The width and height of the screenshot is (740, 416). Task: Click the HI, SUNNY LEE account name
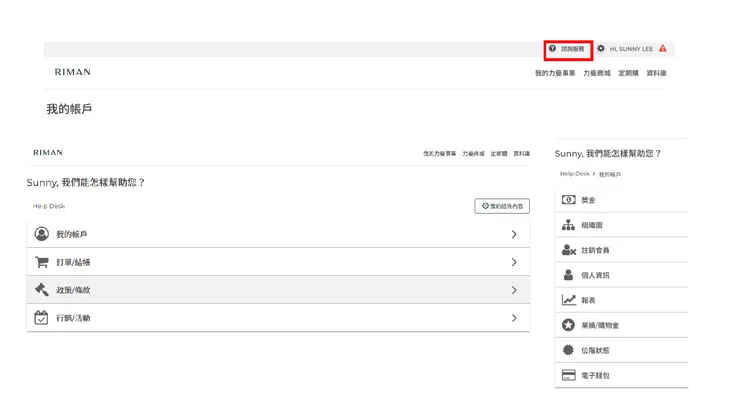click(x=631, y=49)
